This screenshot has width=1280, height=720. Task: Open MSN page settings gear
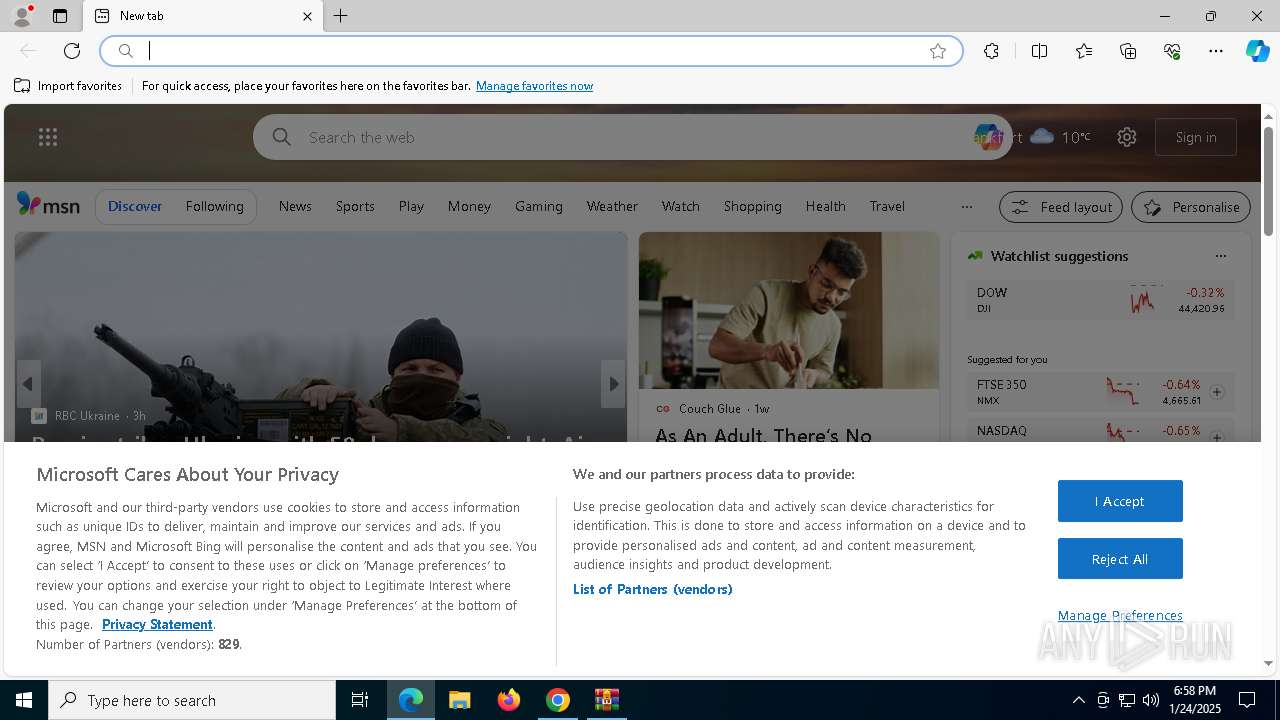click(1127, 137)
